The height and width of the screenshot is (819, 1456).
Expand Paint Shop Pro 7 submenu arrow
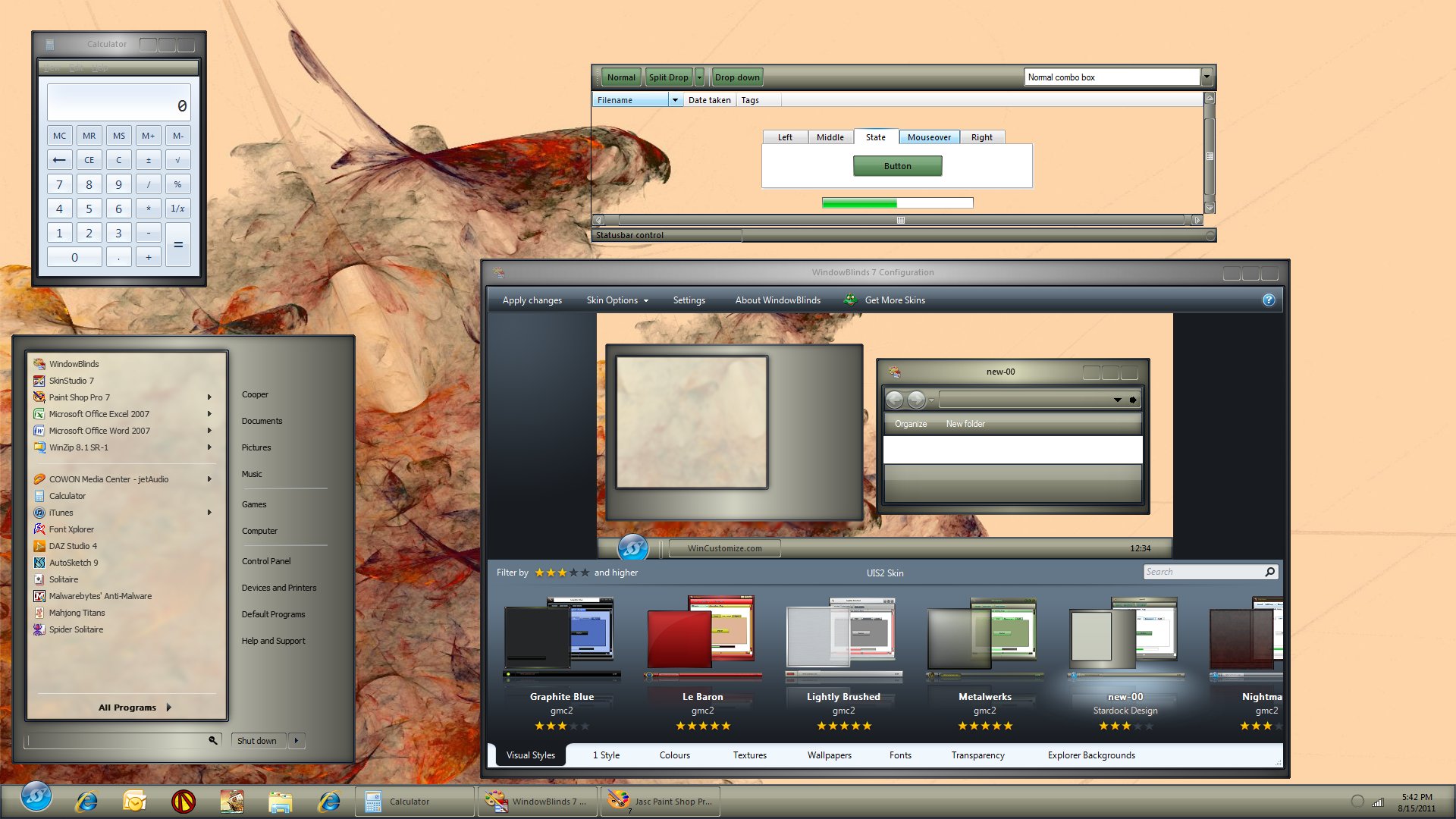click(x=209, y=397)
